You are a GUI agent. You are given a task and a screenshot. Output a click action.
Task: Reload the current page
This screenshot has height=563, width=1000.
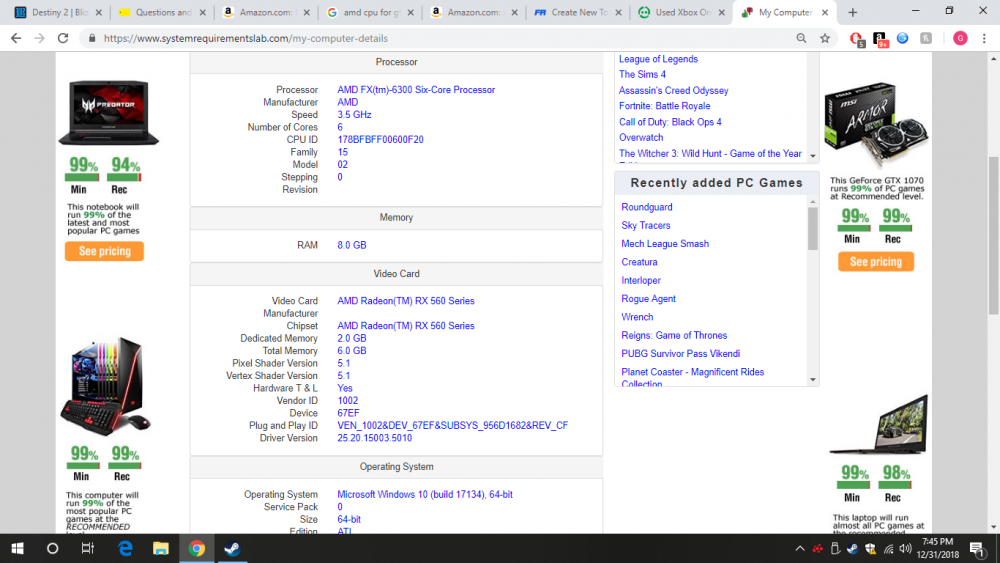[62, 38]
